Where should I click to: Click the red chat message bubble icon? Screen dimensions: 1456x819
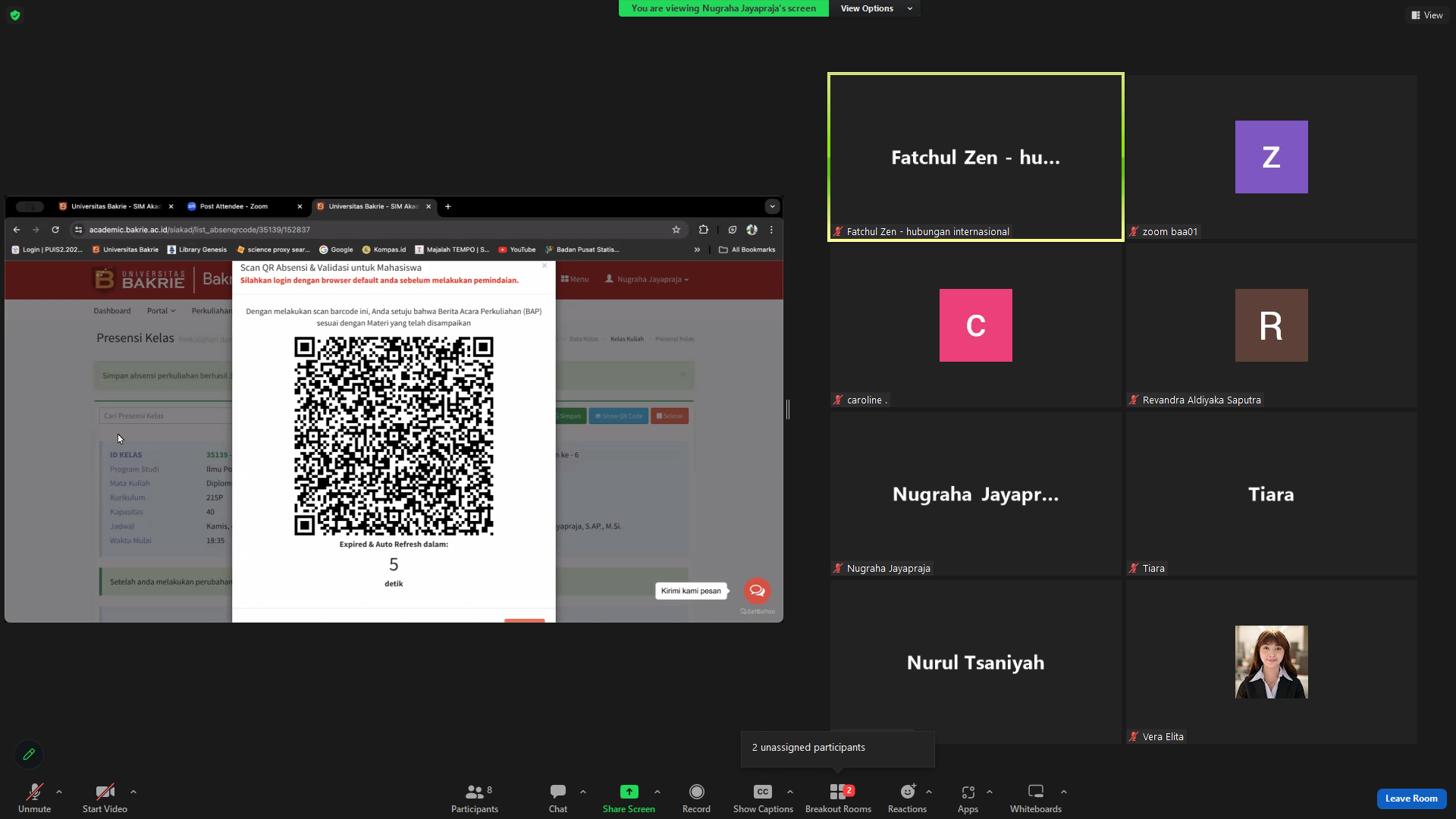[757, 591]
